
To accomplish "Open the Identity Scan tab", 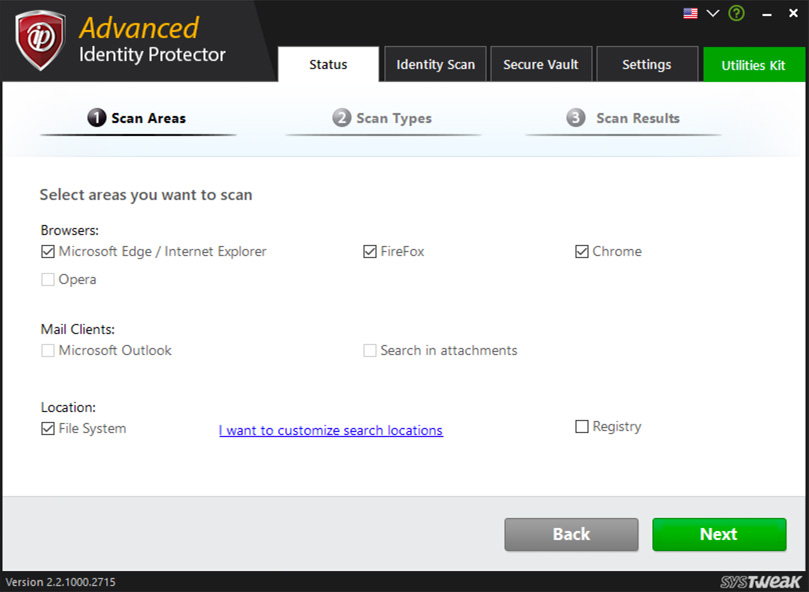I will 435,65.
